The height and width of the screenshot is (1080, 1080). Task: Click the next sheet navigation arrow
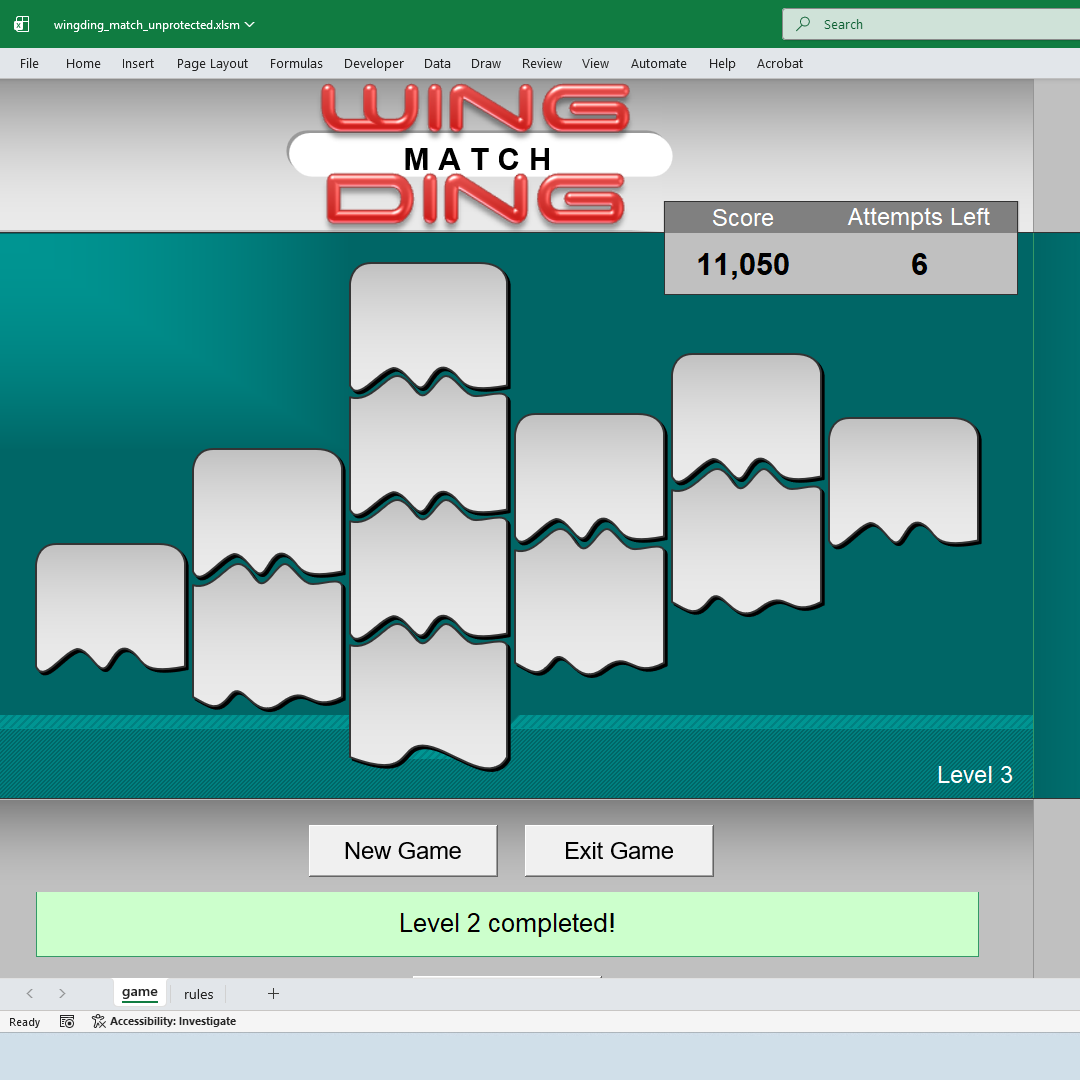pos(61,993)
